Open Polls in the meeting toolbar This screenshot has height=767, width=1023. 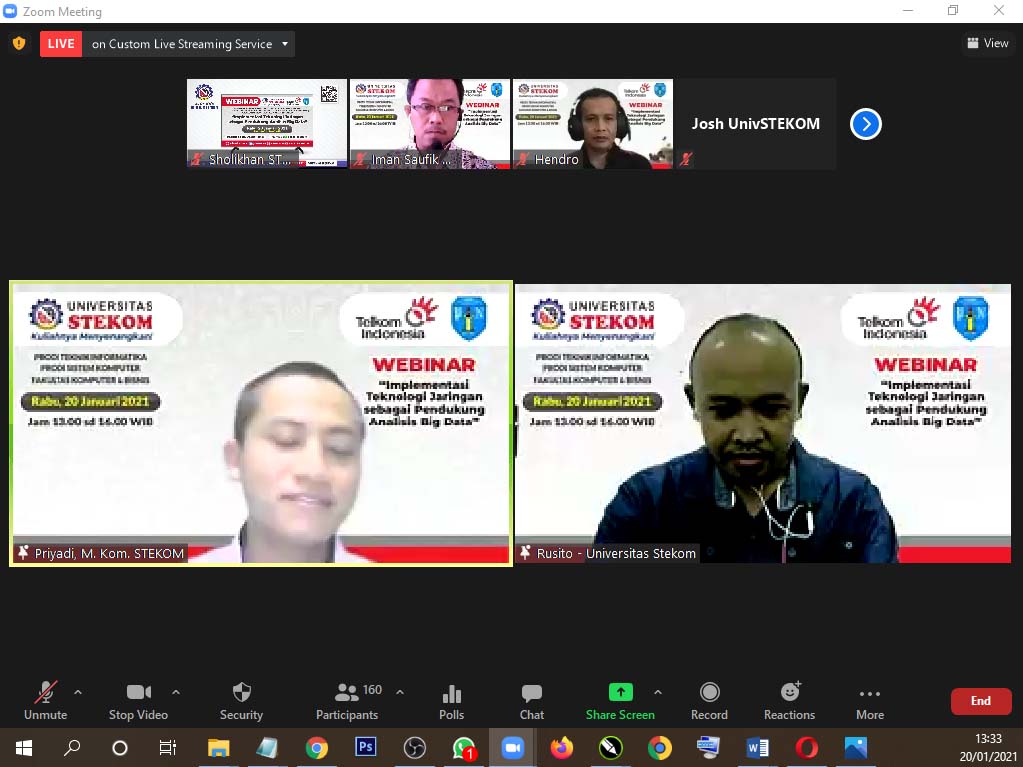pos(451,701)
